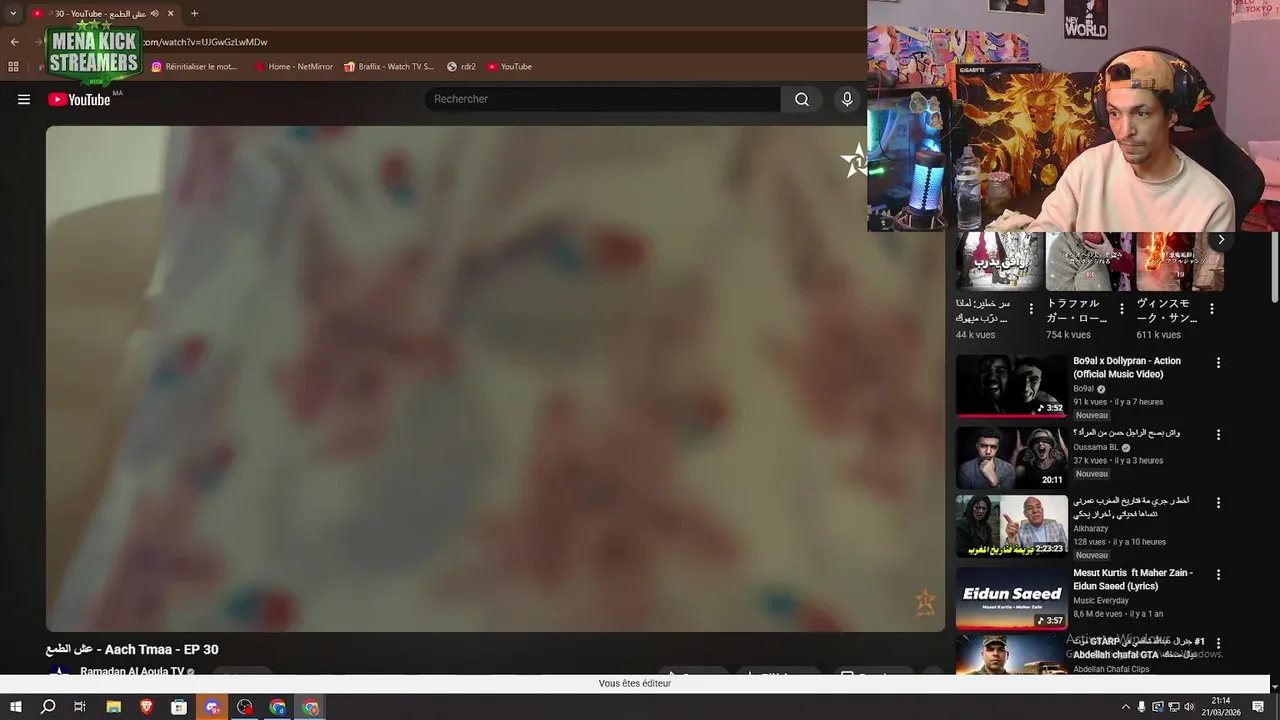Advance the suggestions carousel with the right chevron
Screen dimensions: 1280x720
point(1221,240)
